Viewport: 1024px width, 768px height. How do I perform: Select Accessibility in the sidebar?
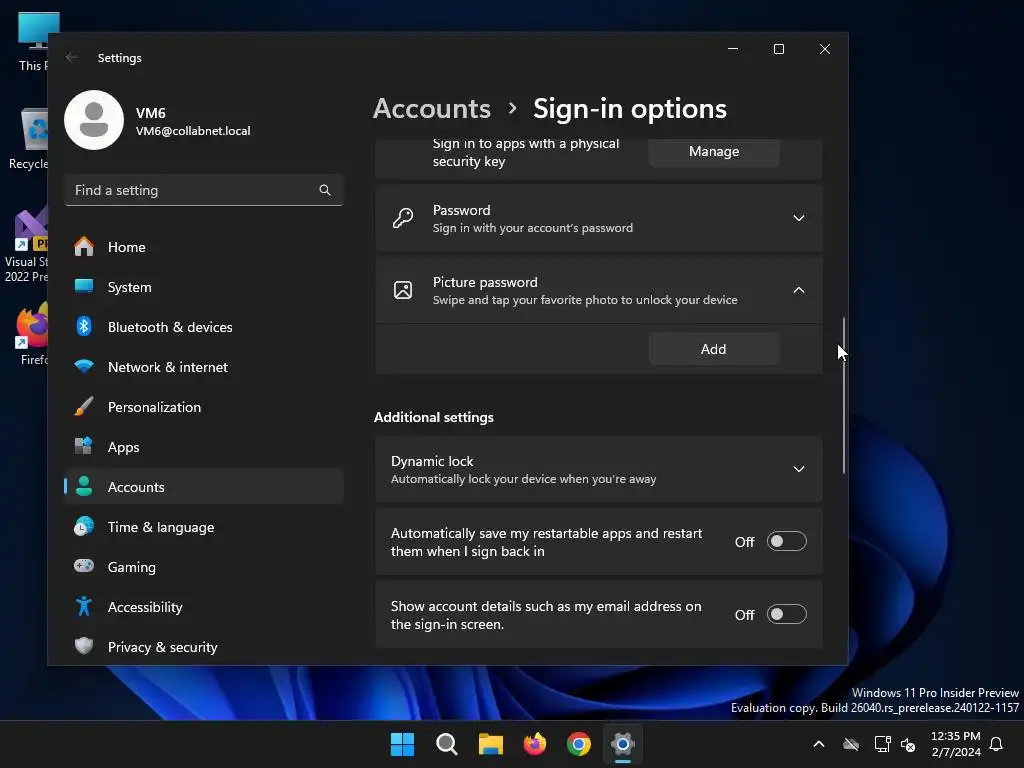point(204,607)
